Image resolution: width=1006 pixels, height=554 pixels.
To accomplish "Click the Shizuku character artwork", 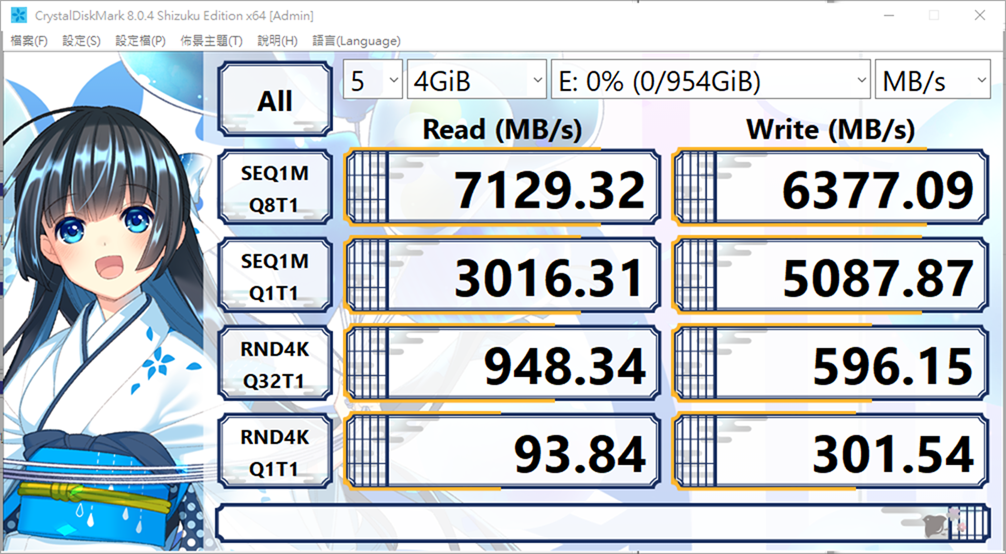I will point(100,300).
